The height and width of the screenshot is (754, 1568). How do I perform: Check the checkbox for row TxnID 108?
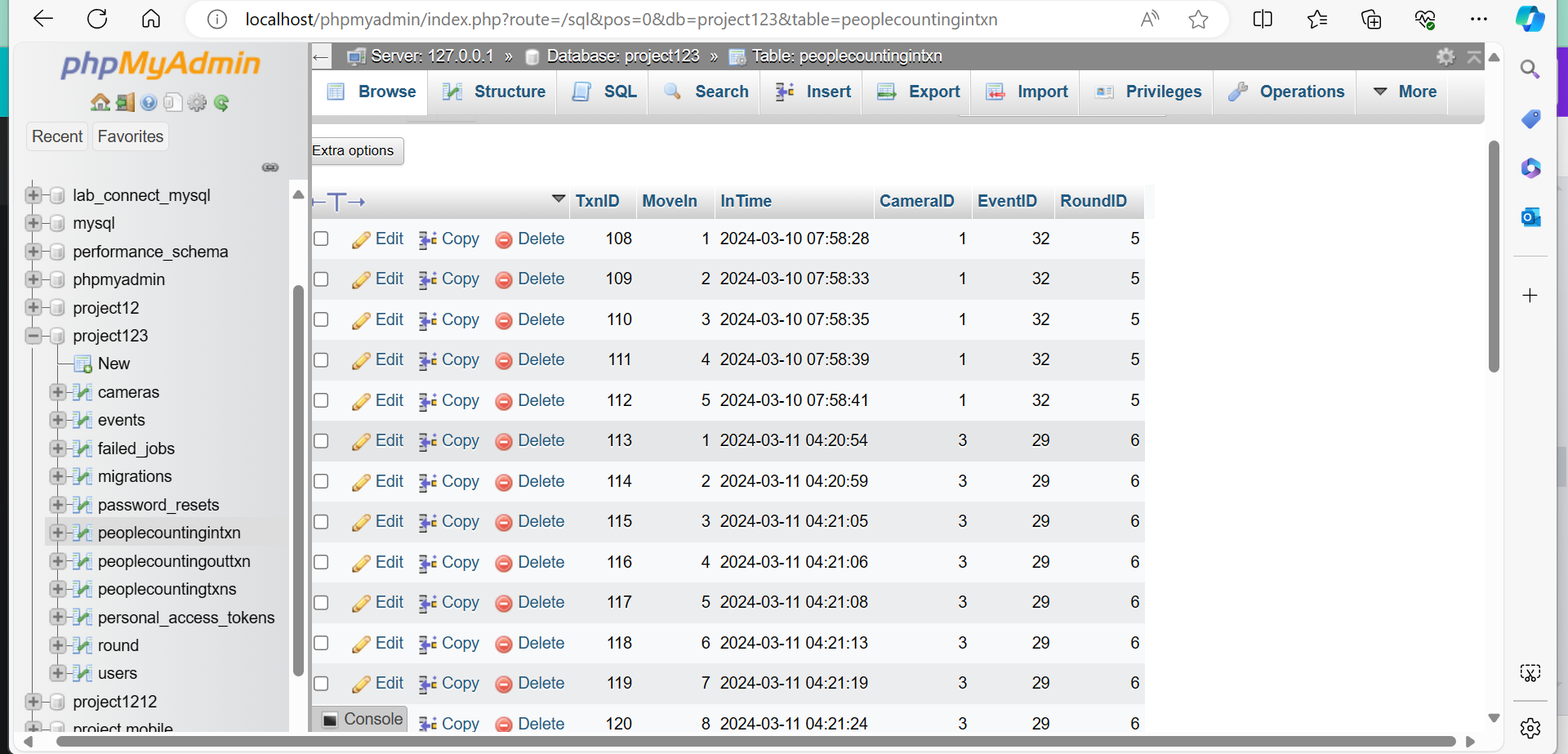(321, 239)
